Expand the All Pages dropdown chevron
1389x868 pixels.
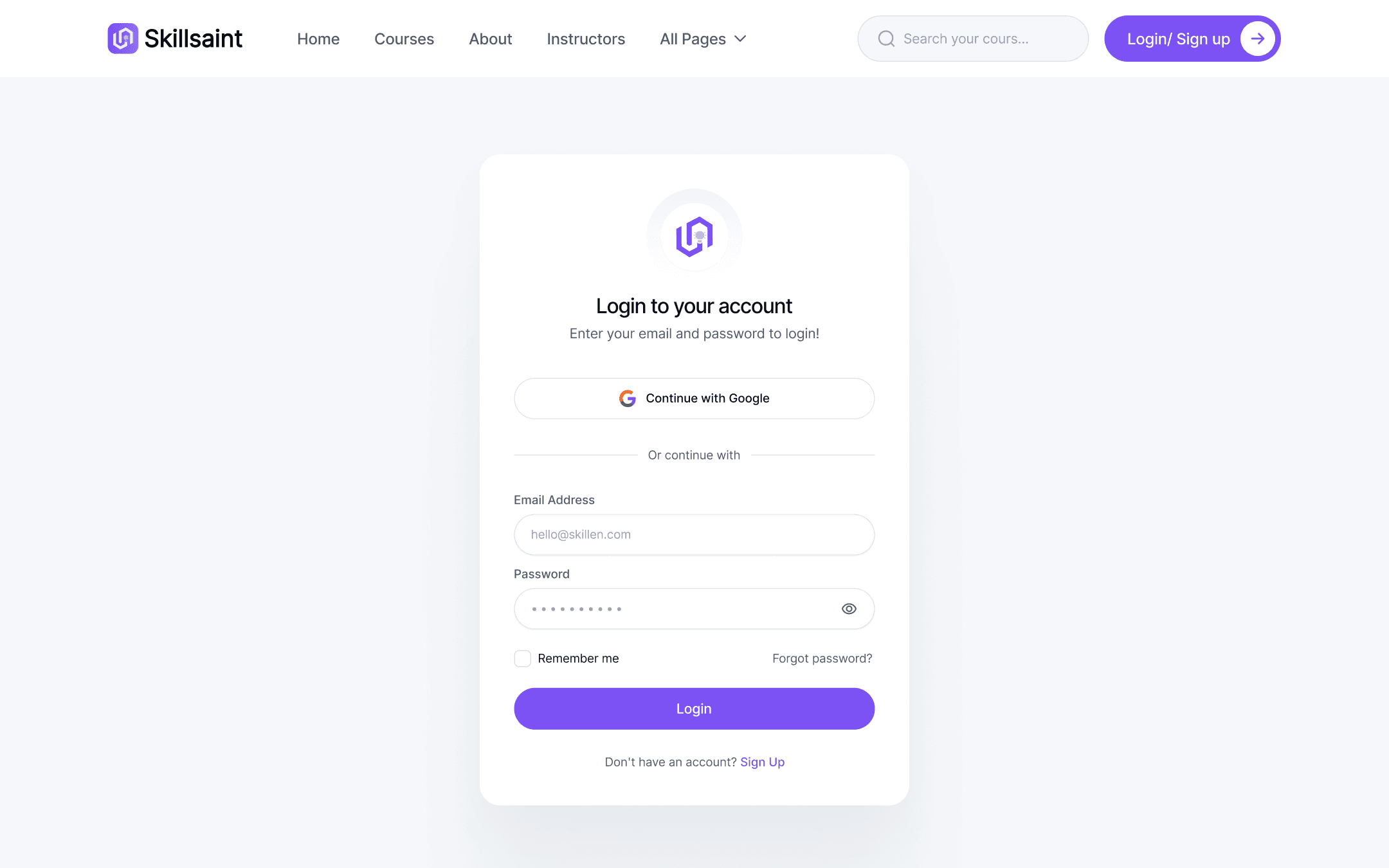740,39
